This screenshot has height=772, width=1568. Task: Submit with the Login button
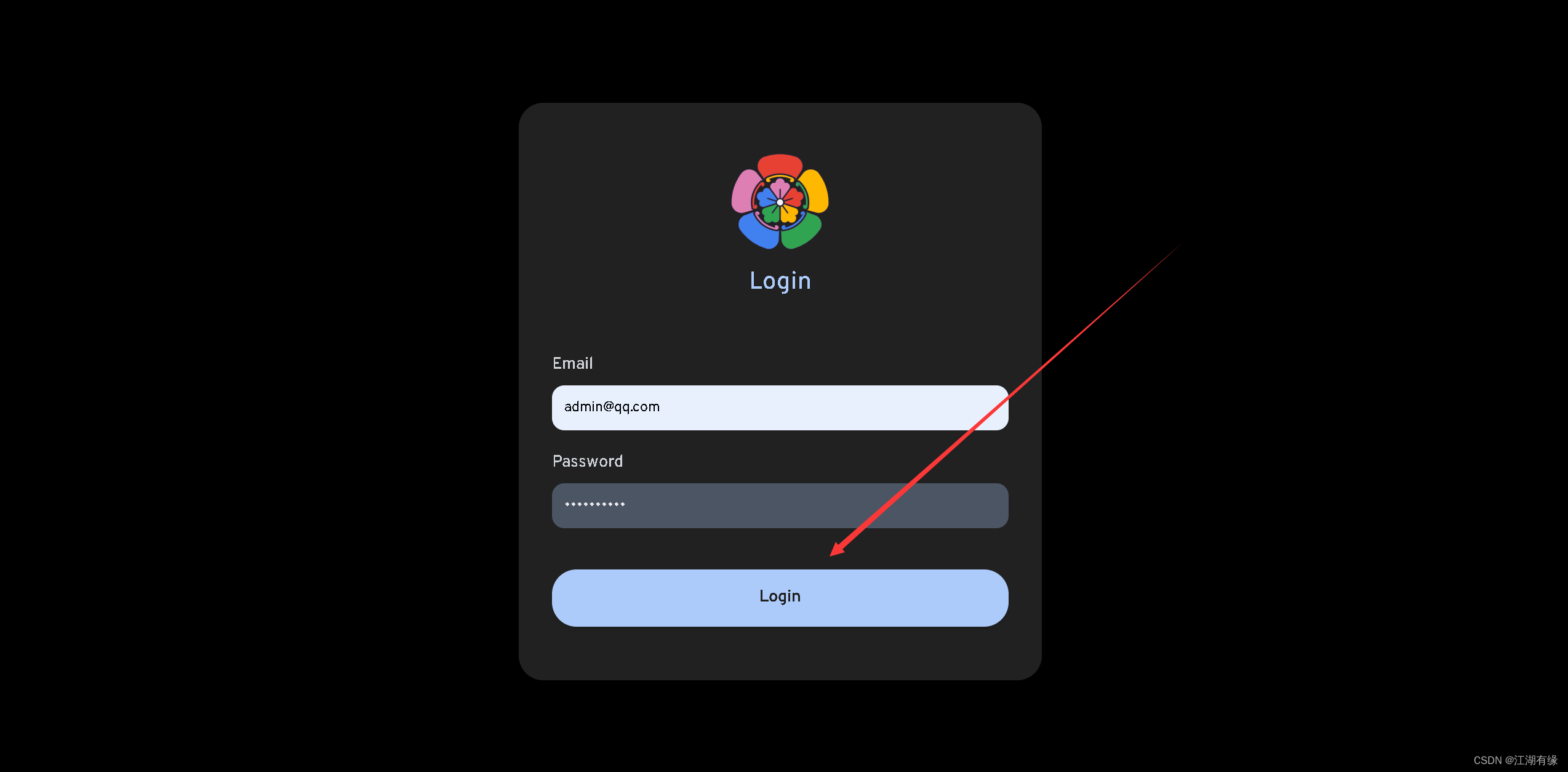[x=780, y=598]
